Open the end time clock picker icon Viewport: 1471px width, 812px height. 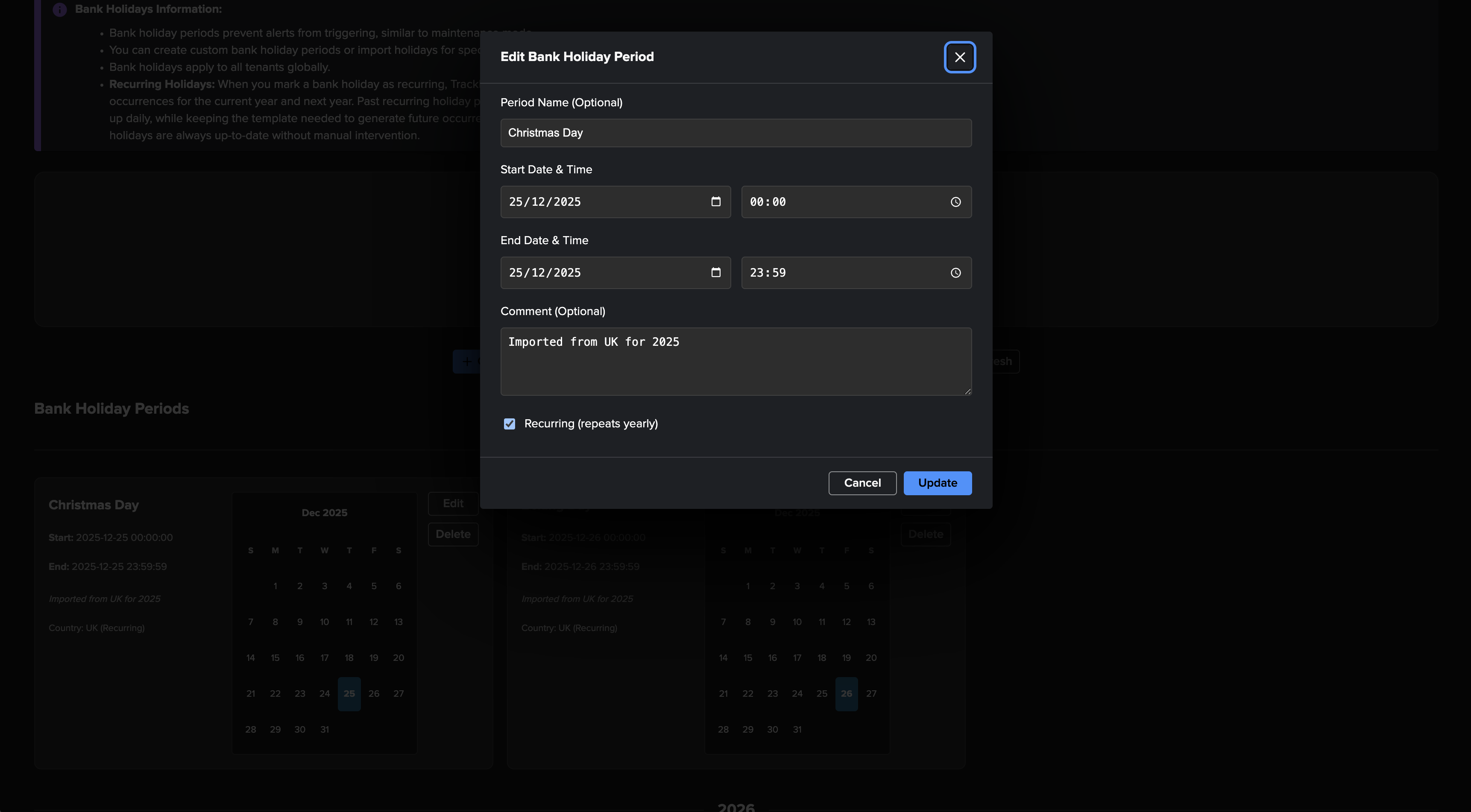(955, 273)
